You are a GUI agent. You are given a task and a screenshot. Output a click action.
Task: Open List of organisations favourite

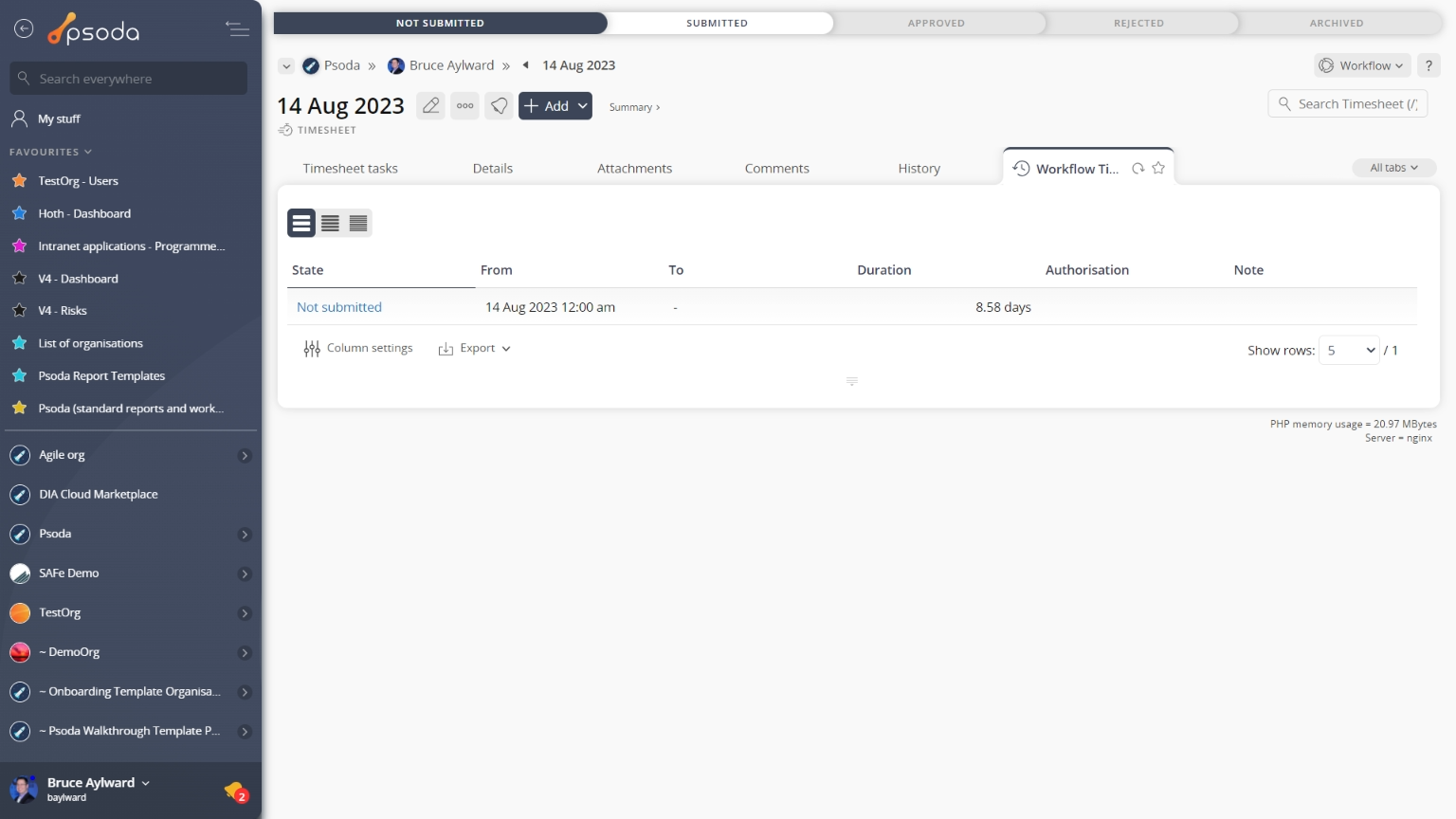[90, 343]
